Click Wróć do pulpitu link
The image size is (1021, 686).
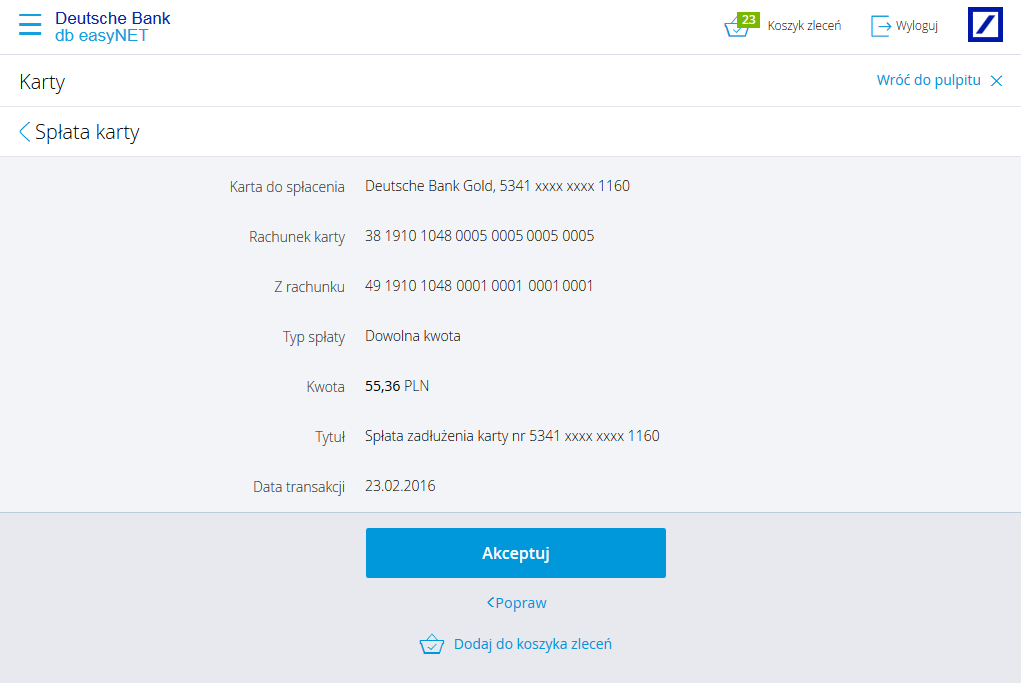929,80
